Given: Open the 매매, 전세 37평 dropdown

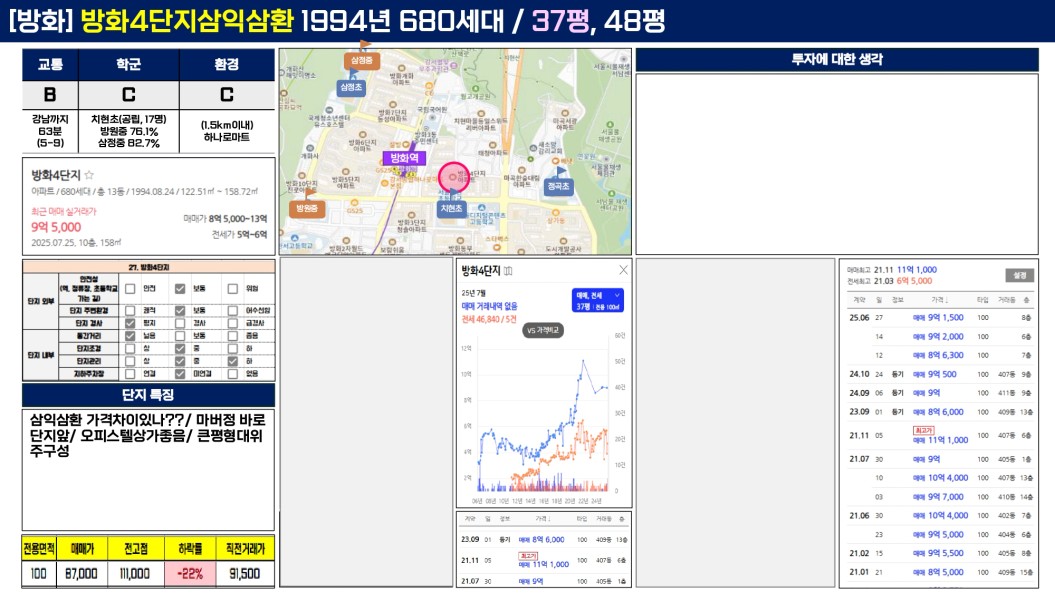Looking at the screenshot, I should 597,300.
